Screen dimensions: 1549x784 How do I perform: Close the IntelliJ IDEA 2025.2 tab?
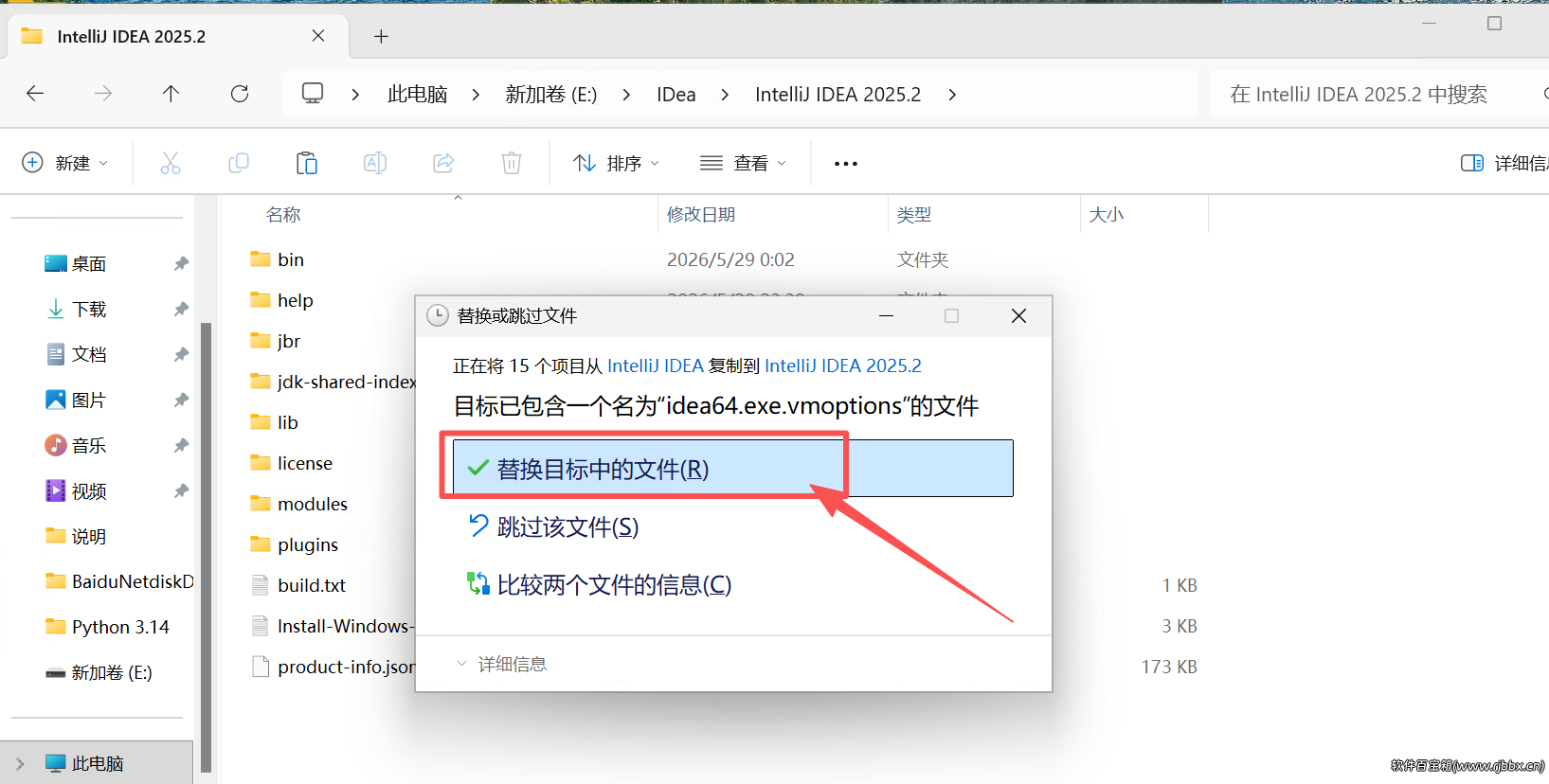coord(318,36)
